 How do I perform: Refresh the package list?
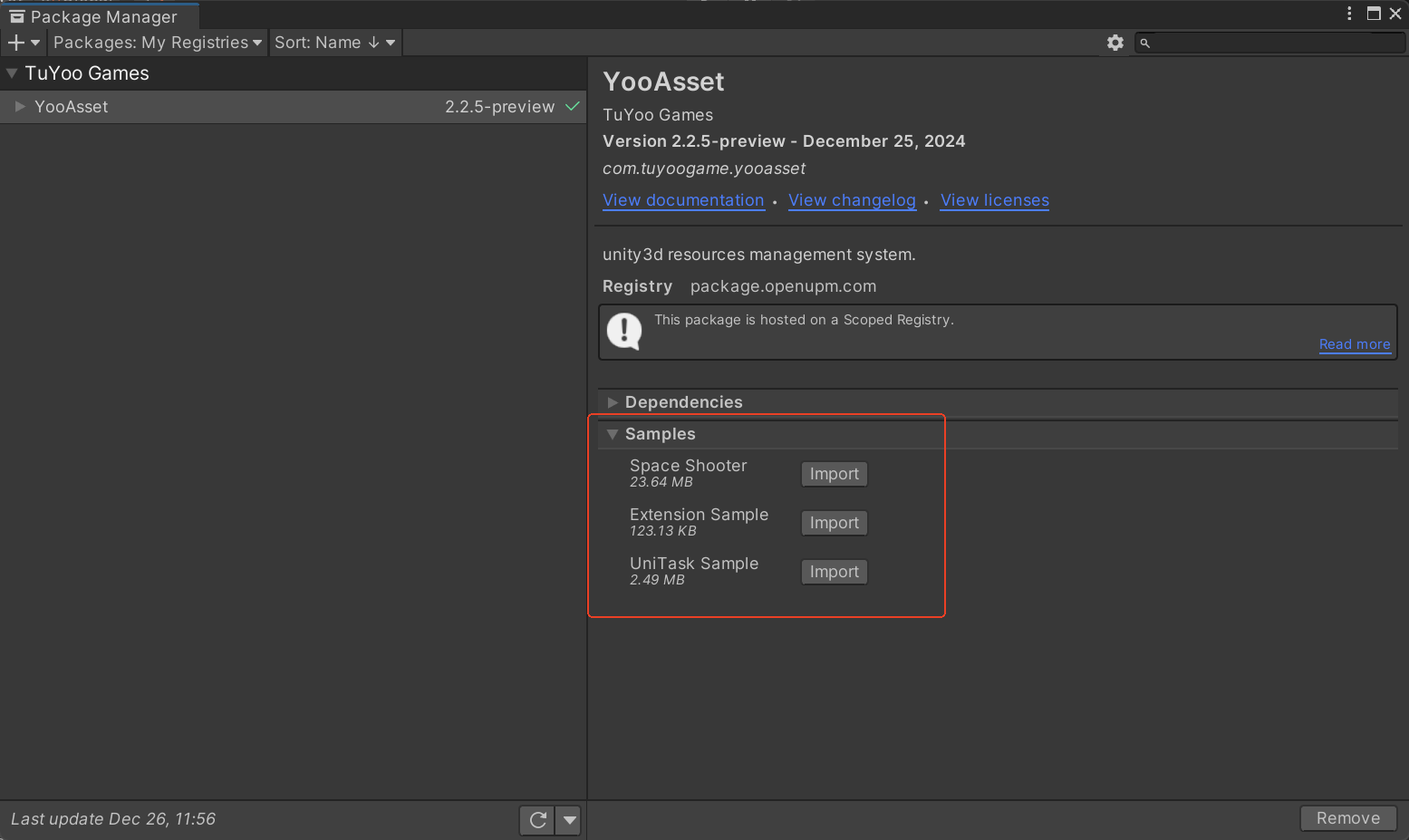537,820
